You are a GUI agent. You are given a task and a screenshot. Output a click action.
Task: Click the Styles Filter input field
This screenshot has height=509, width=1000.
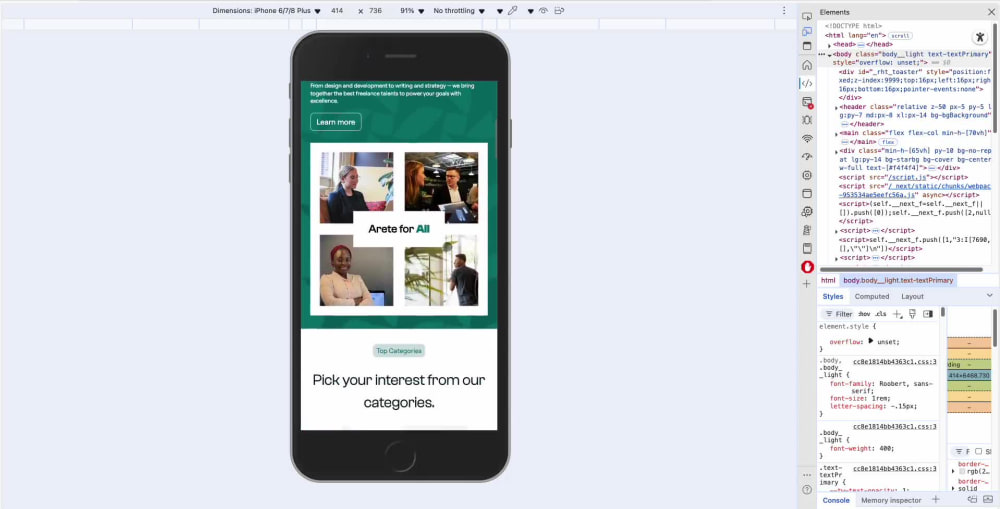click(x=838, y=314)
